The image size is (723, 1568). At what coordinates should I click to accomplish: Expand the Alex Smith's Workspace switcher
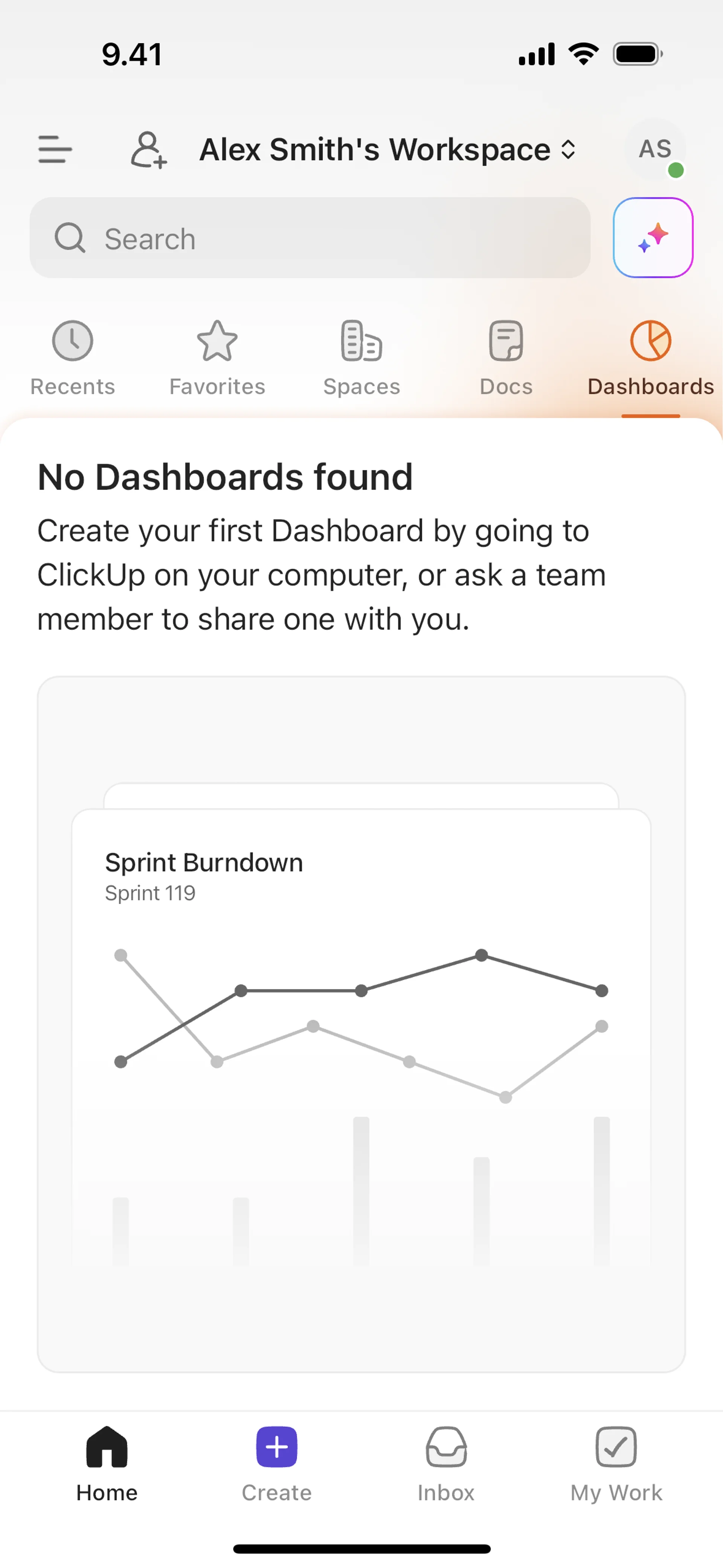(374, 150)
